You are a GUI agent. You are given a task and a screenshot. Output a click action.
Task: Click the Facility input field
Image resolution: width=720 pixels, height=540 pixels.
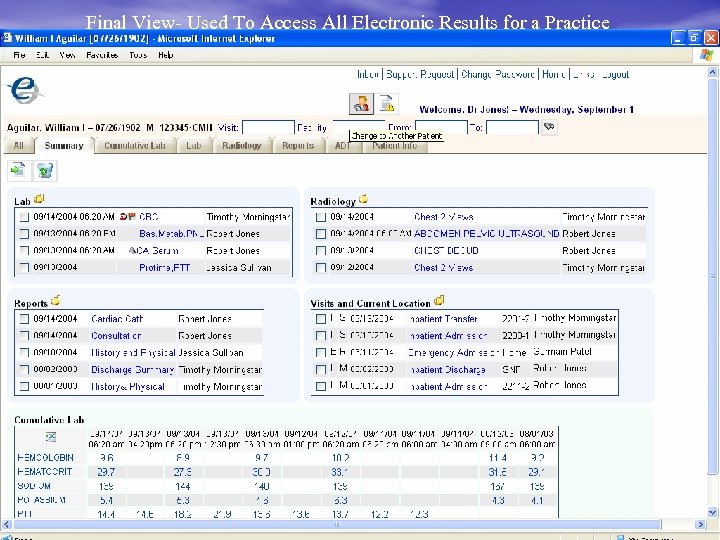click(359, 126)
